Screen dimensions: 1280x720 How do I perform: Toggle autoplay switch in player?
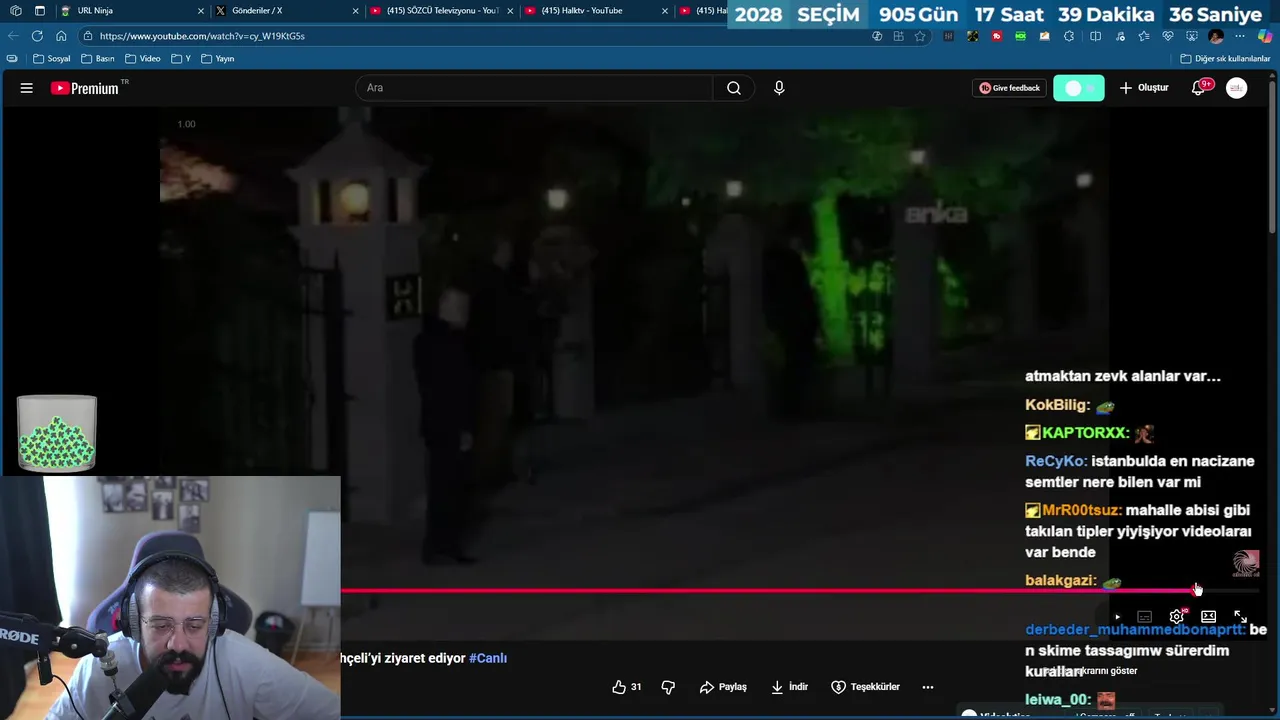pos(1117,617)
